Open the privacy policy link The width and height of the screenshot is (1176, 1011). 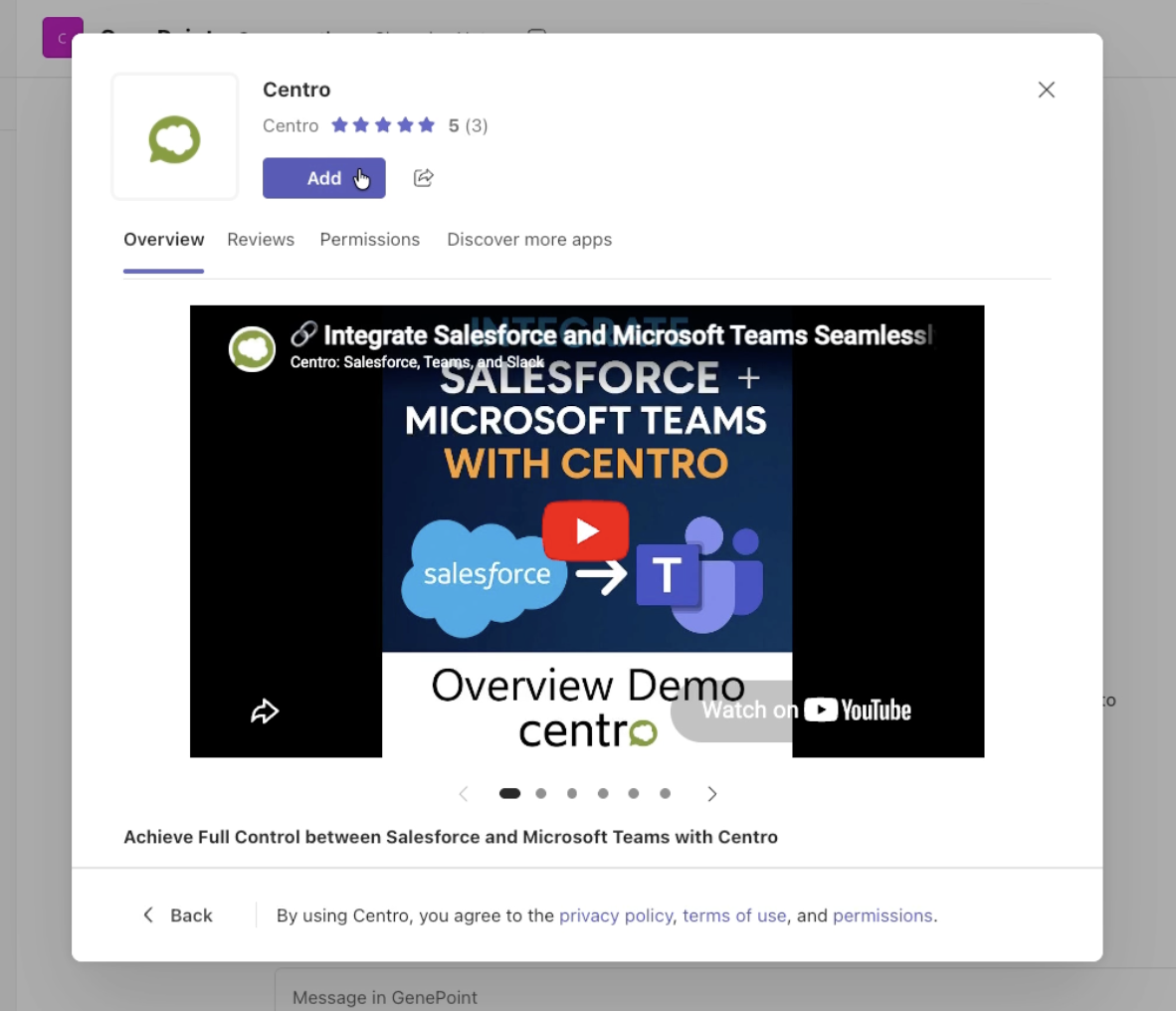pos(616,915)
